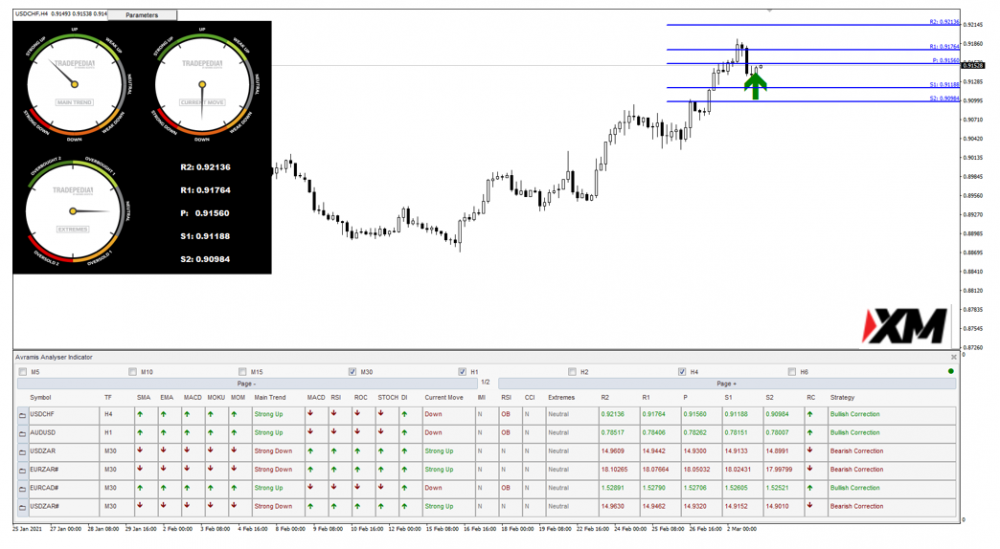Click the Extremes column header

561,397
